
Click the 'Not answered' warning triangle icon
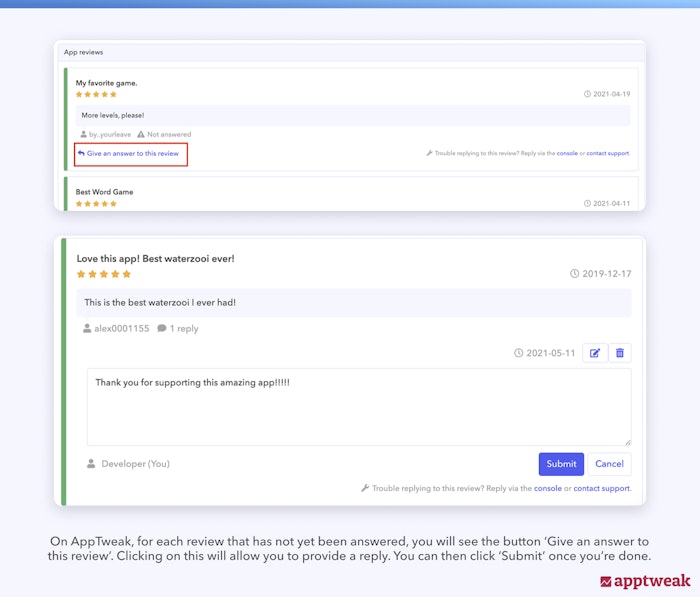(141, 134)
